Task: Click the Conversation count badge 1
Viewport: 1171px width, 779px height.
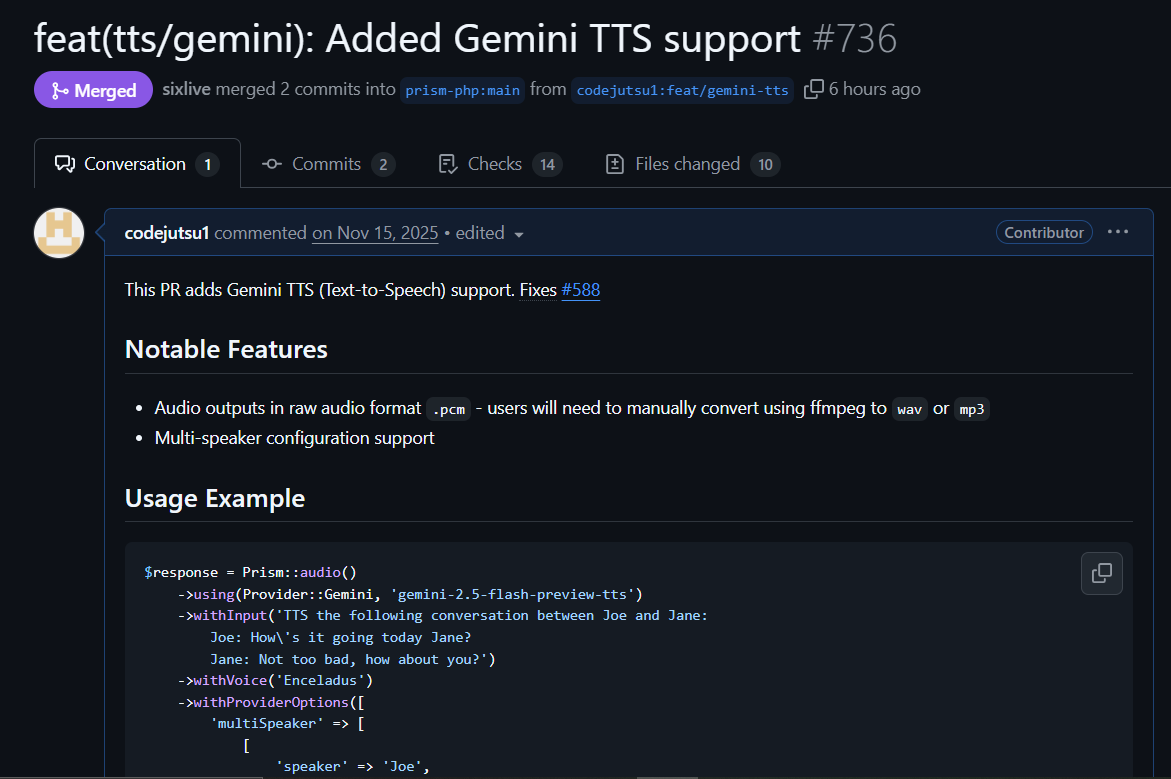Action: click(208, 164)
